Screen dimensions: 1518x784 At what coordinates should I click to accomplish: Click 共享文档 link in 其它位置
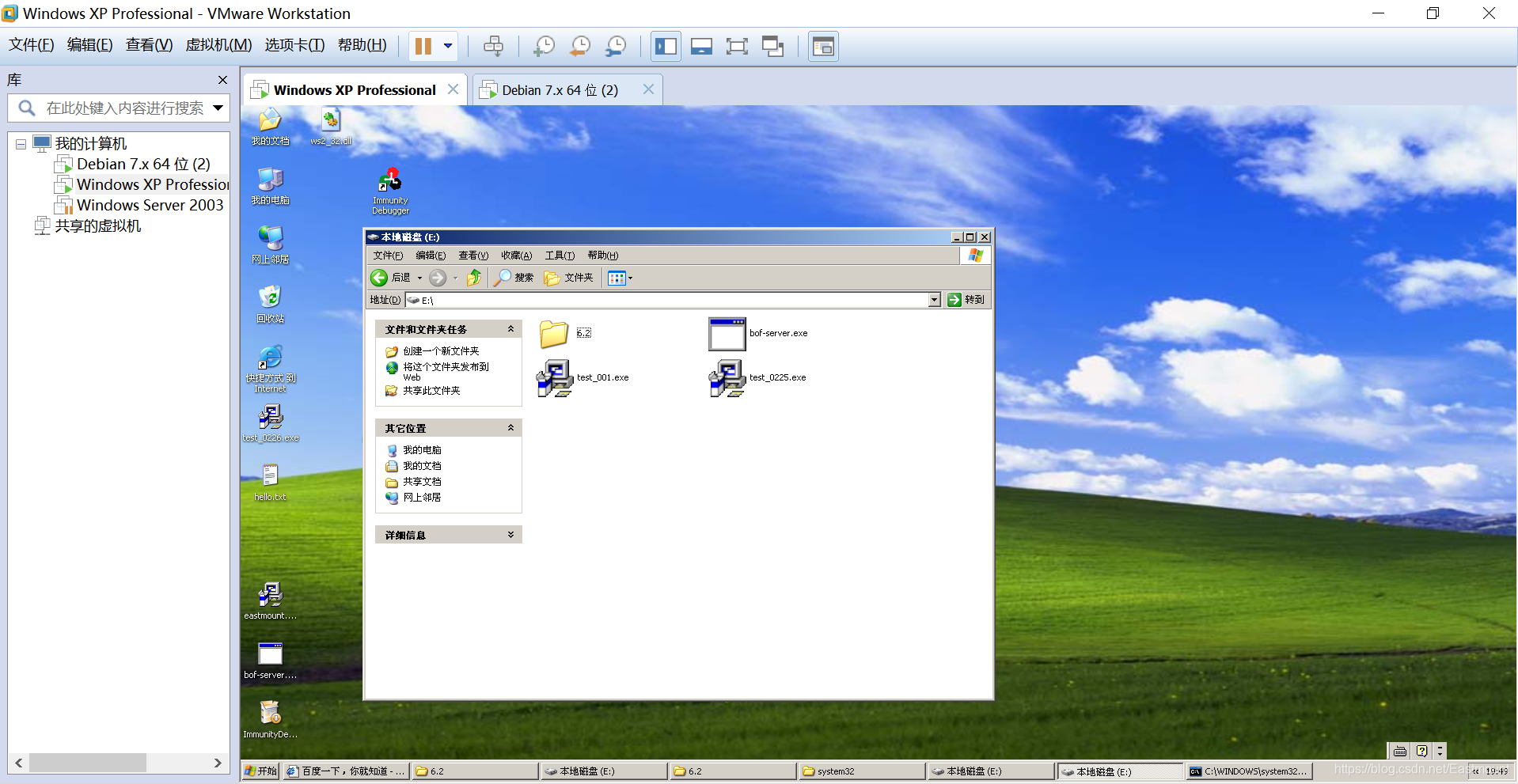[x=422, y=482]
